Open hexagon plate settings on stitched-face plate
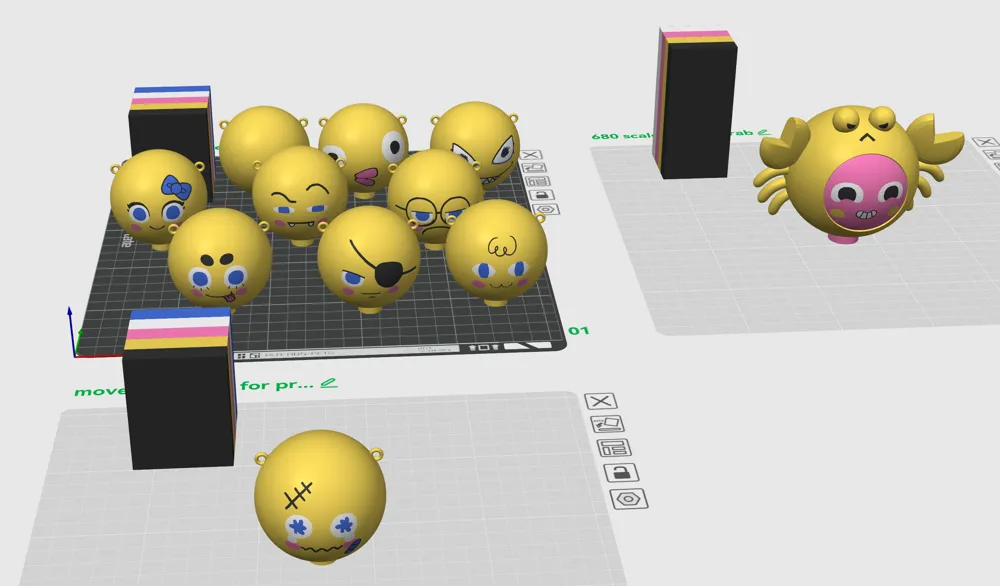 (x=629, y=499)
